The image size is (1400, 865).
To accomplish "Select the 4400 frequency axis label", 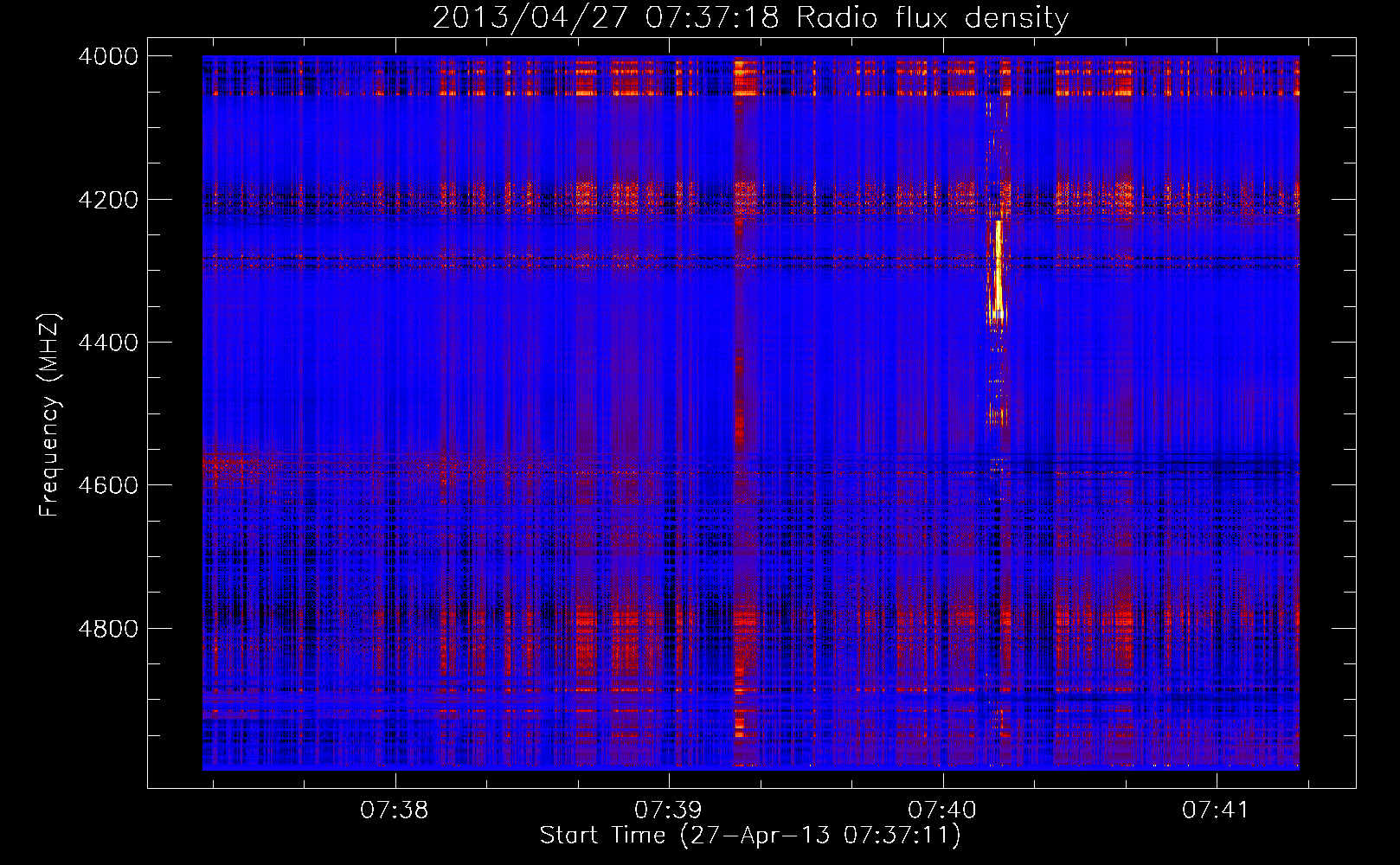I will pos(108,343).
